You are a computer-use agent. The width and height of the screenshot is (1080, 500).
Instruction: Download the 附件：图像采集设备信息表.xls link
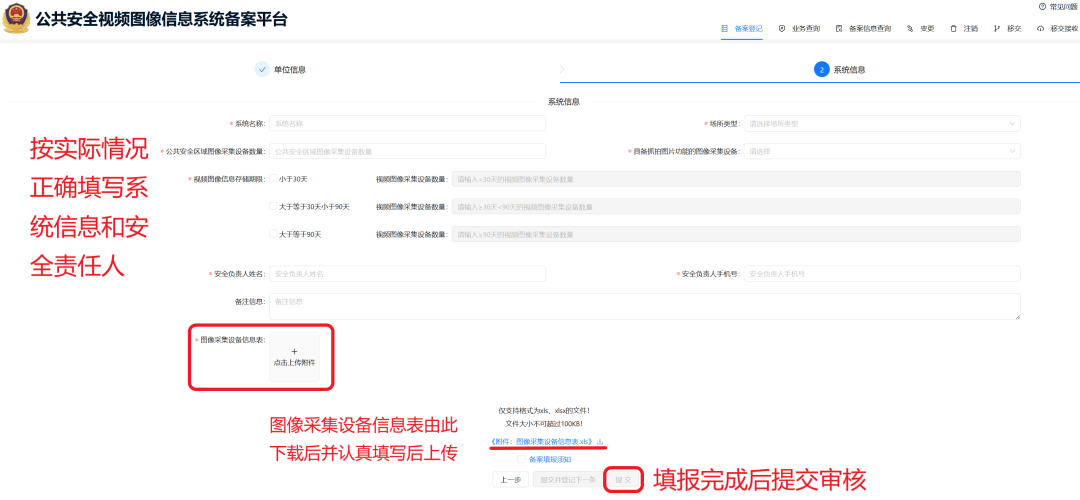click(x=541, y=441)
